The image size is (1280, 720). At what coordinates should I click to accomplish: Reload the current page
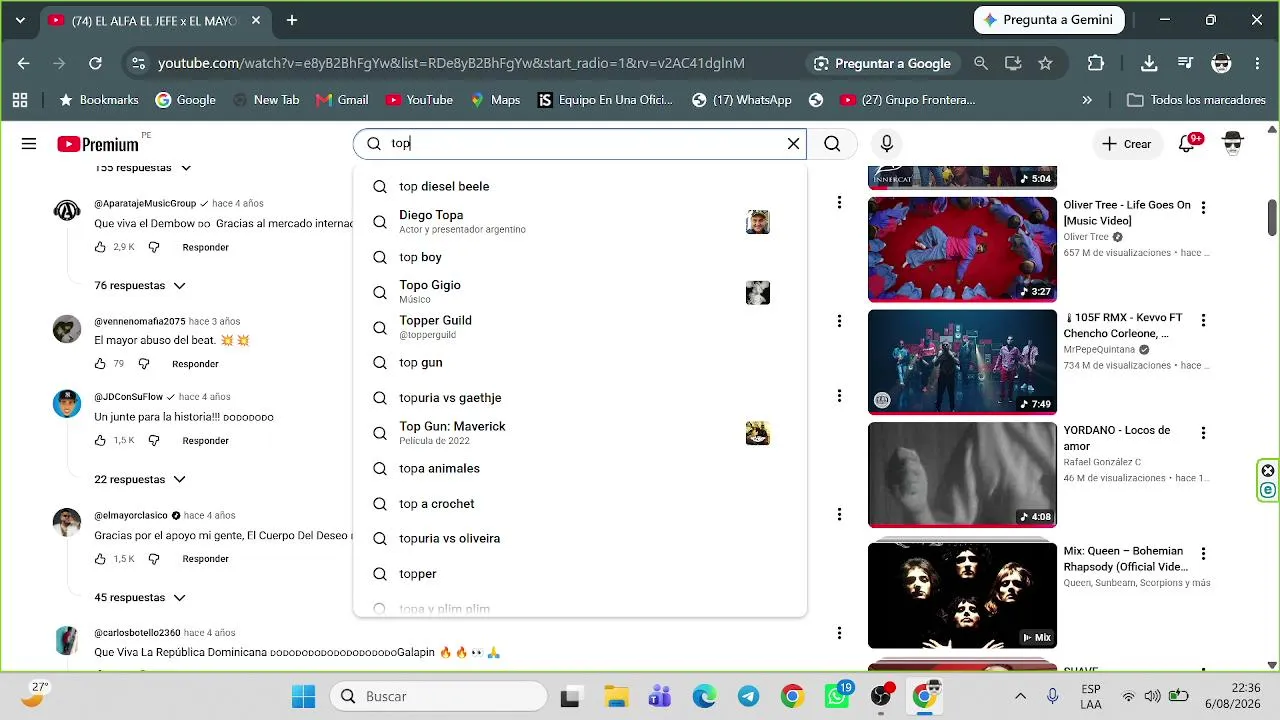tap(95, 63)
